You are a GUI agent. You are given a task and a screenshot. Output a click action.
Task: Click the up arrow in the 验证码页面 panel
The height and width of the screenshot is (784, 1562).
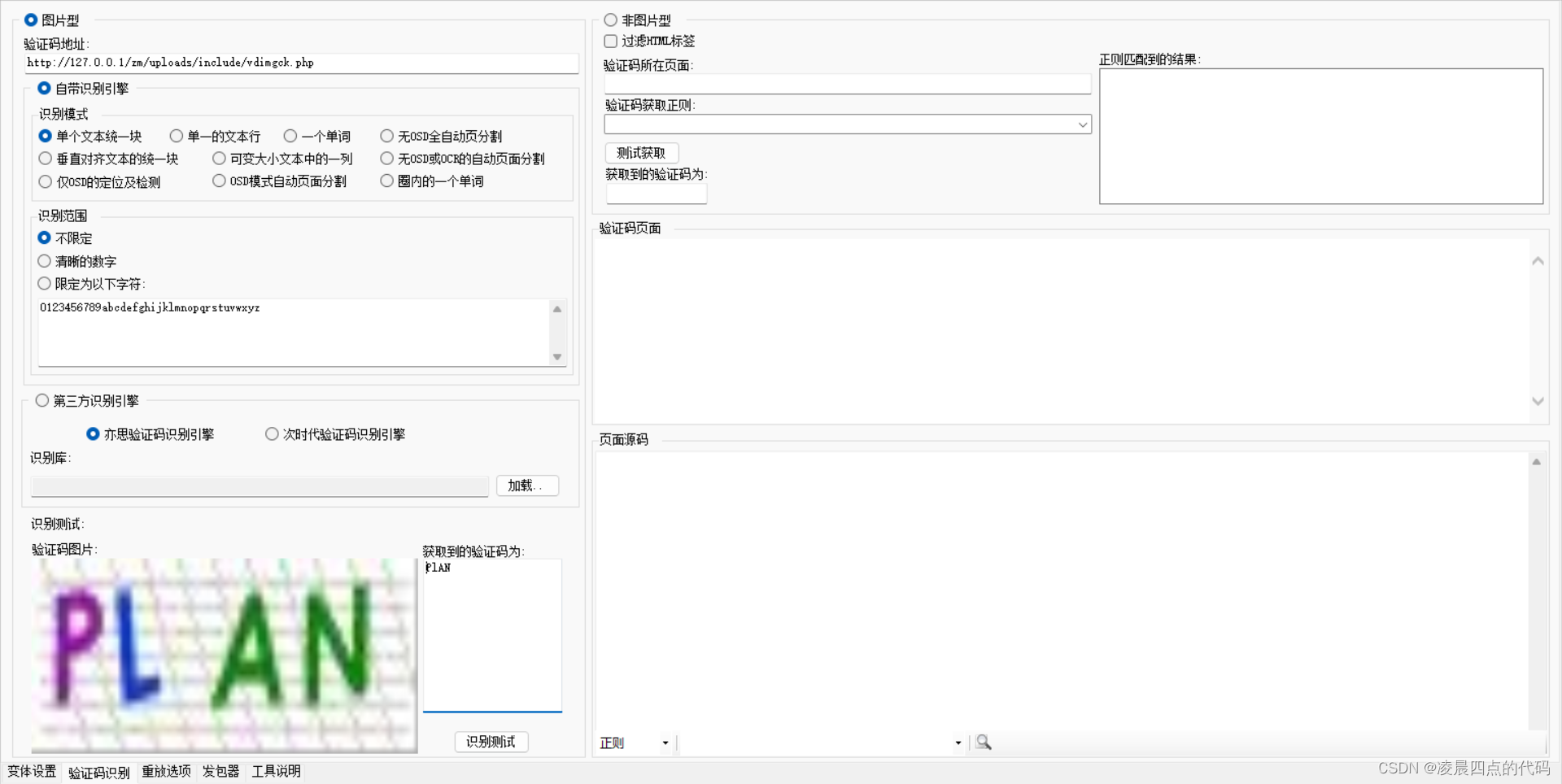pos(1538,261)
